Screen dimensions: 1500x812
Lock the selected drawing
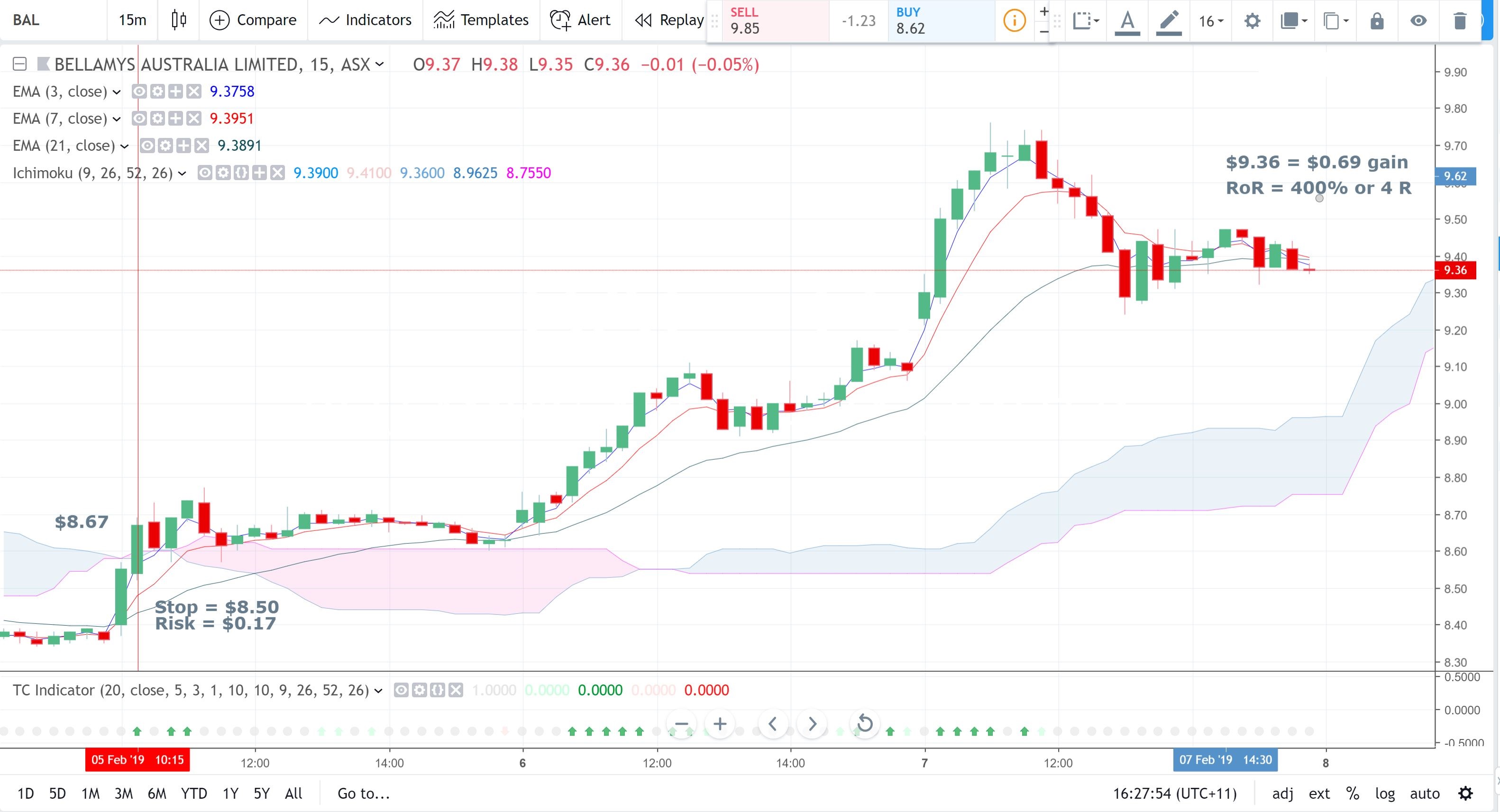pos(1377,21)
